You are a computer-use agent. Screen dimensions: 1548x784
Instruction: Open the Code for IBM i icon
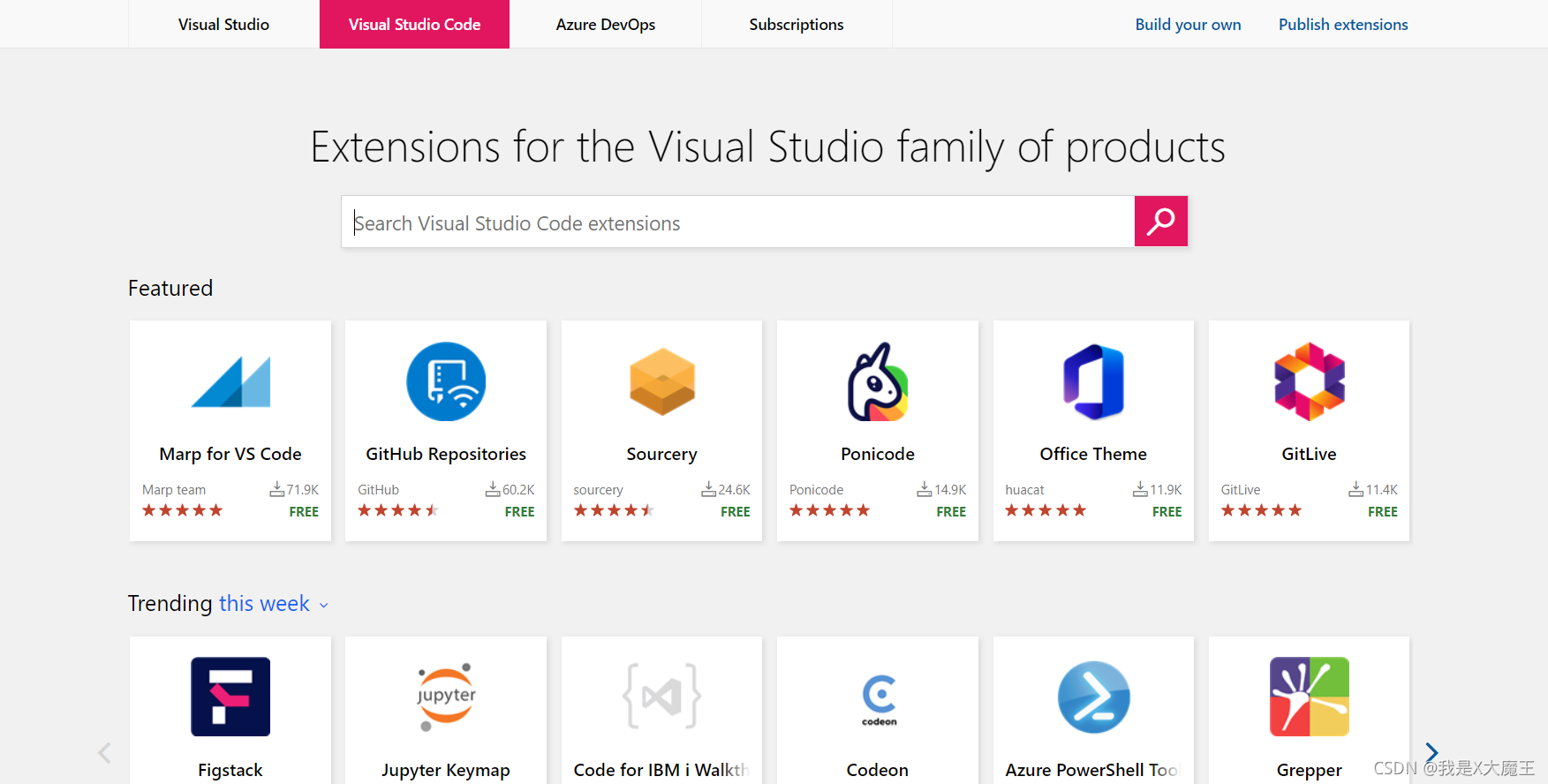[662, 697]
